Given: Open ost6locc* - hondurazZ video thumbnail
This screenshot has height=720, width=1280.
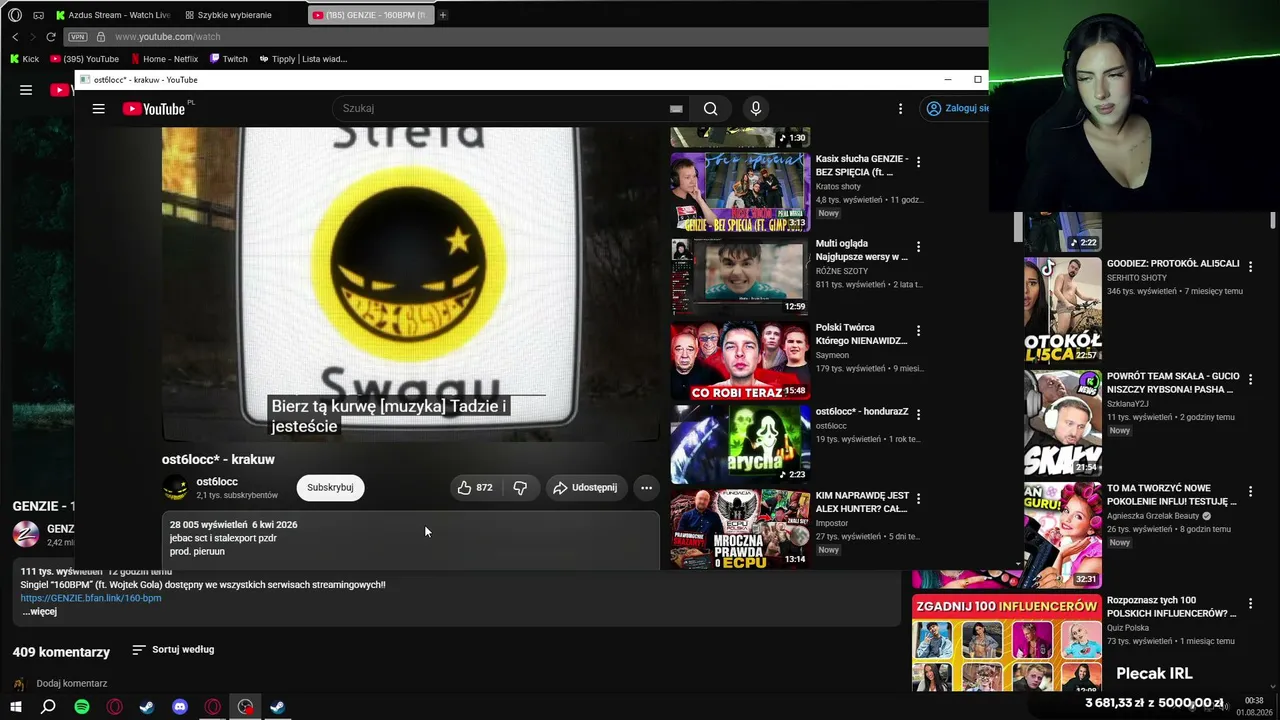Looking at the screenshot, I should coord(740,444).
